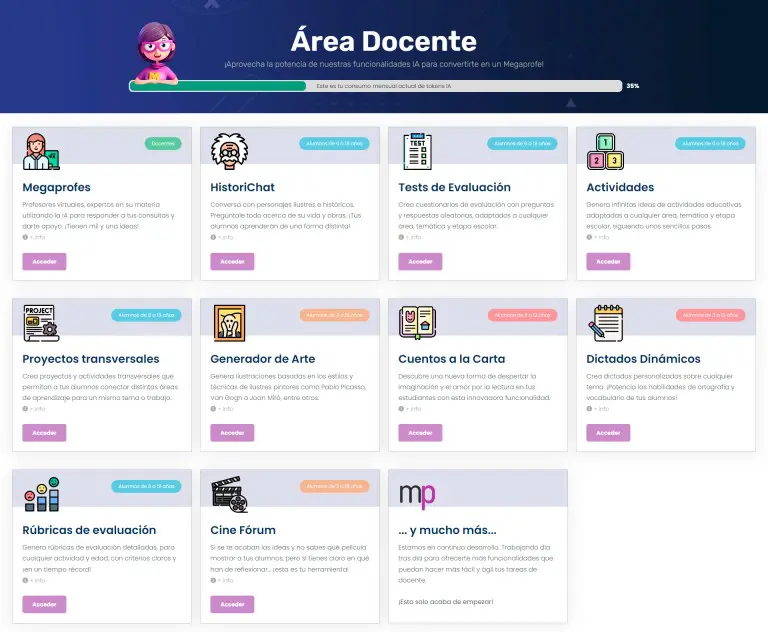Click the Tests de Evaluación checklist icon
Screen dimensions: 768x632
point(417,151)
